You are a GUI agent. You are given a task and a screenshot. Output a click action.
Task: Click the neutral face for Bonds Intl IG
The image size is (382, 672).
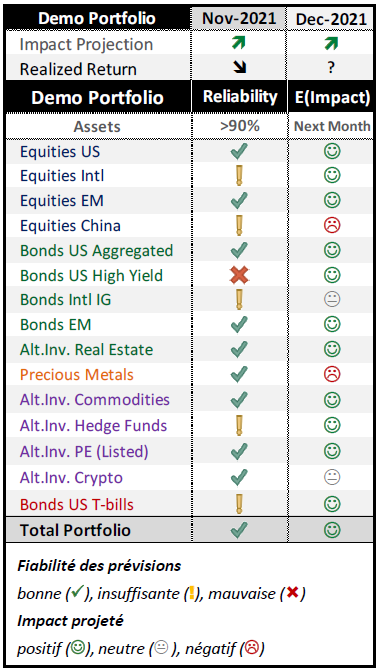click(332, 299)
